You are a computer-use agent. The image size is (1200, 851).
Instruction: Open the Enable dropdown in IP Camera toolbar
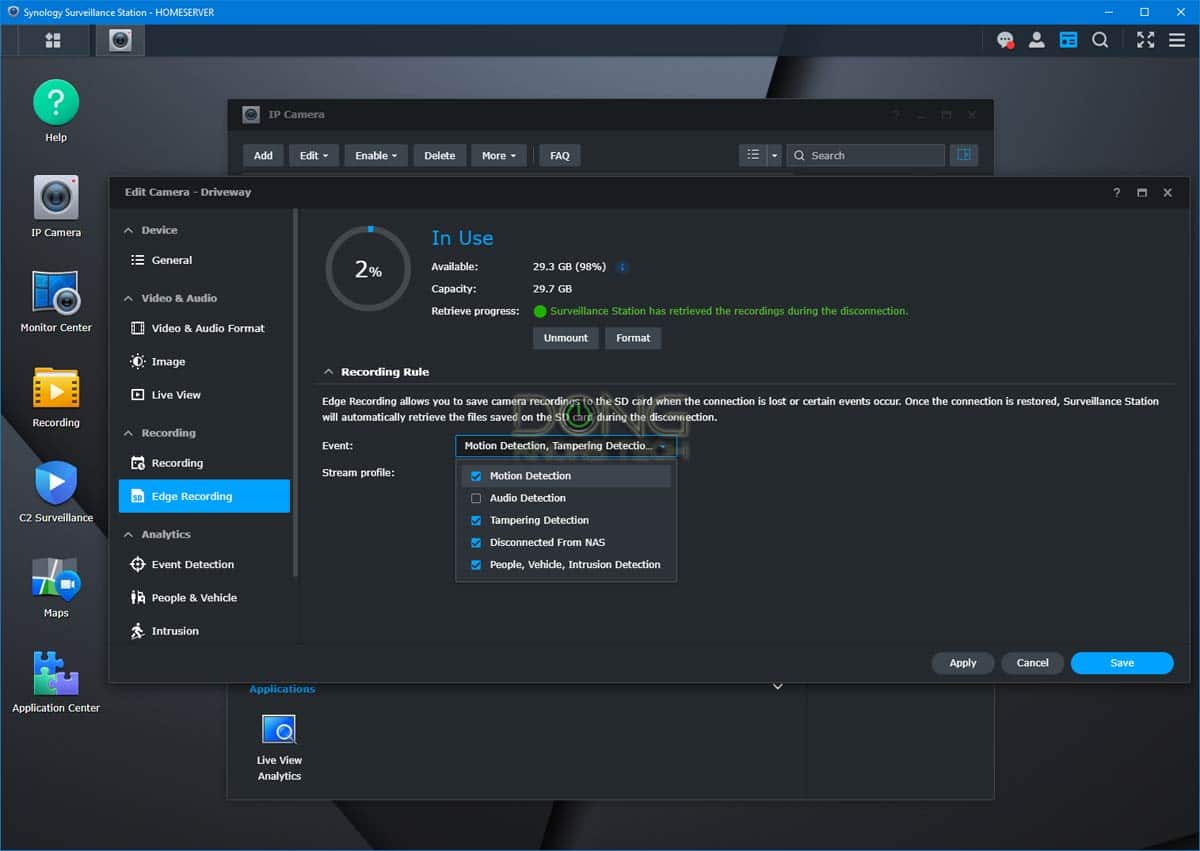pos(376,155)
